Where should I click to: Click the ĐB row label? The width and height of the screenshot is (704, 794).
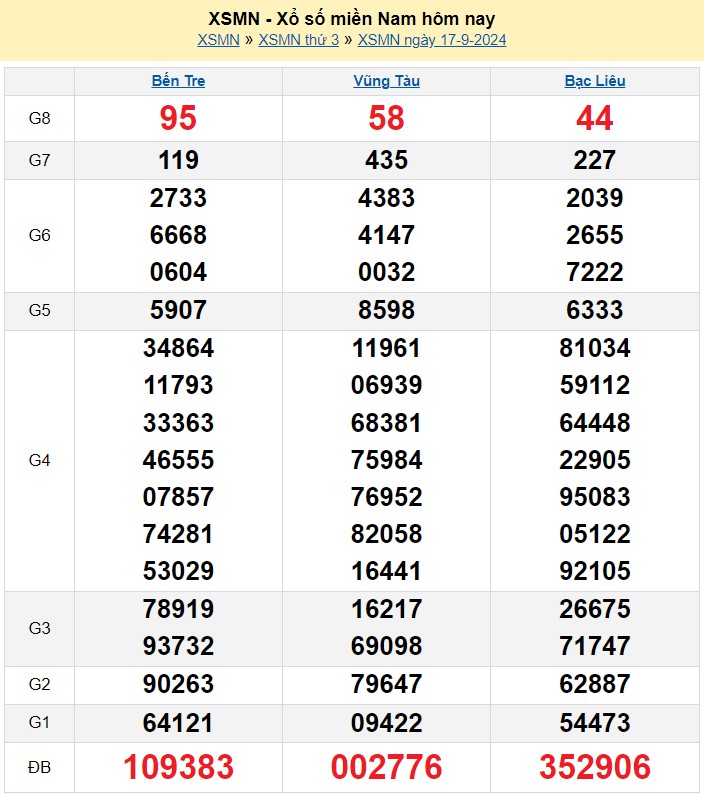[39, 767]
